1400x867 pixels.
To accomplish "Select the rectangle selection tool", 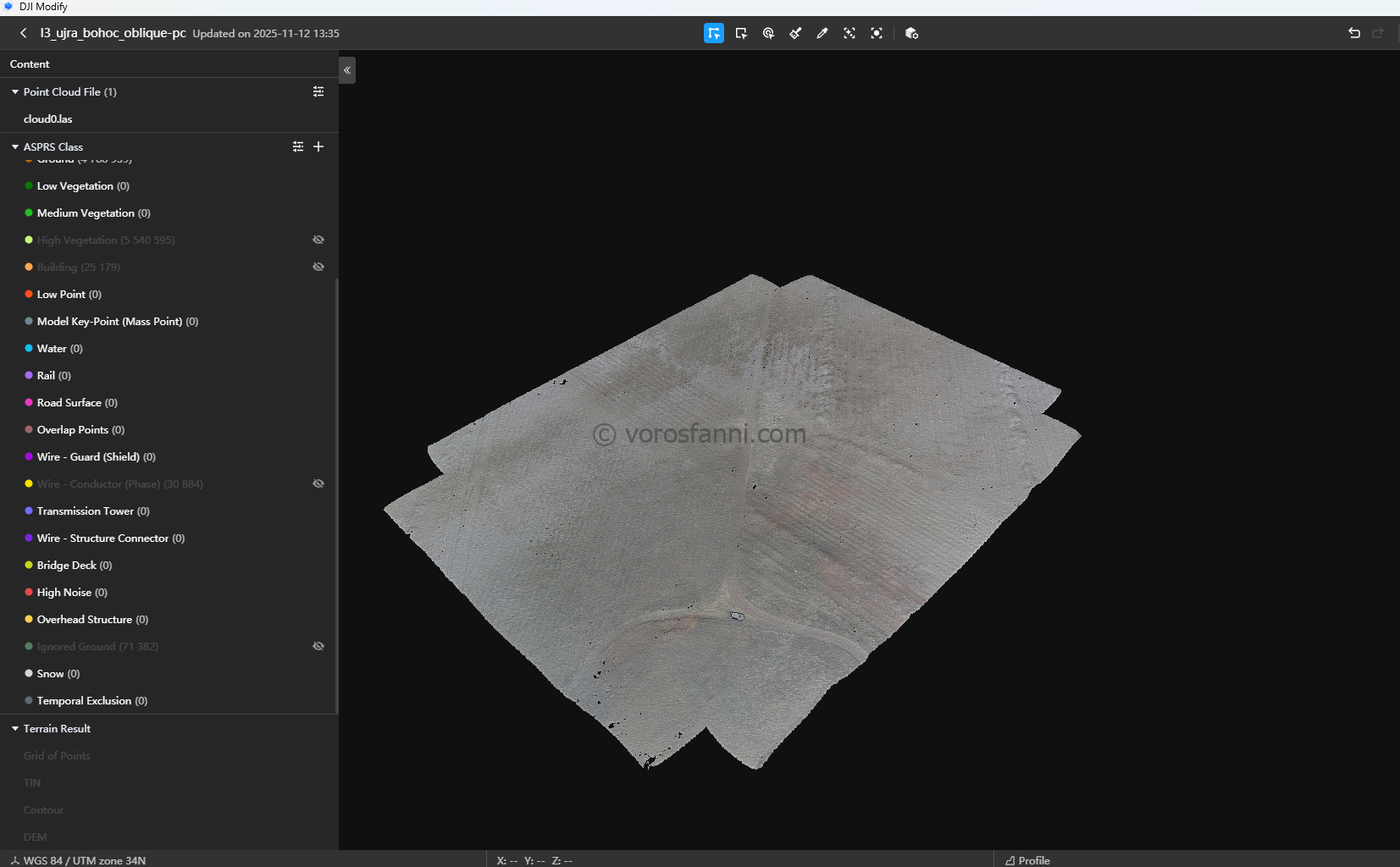I will tap(741, 33).
